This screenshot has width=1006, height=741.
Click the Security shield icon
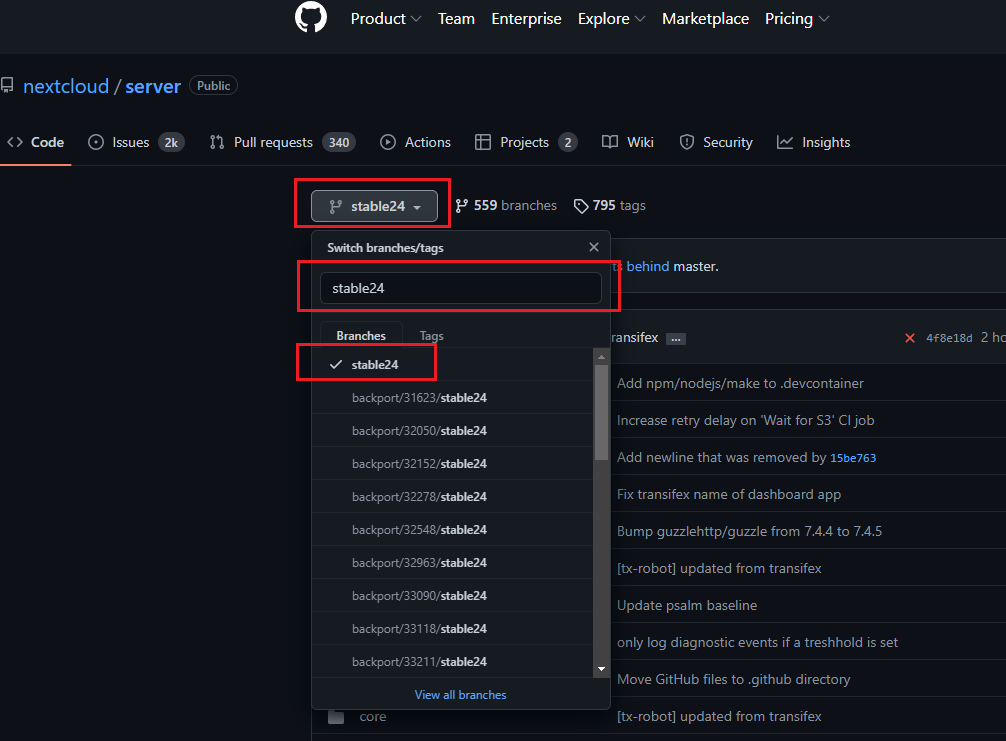[686, 142]
